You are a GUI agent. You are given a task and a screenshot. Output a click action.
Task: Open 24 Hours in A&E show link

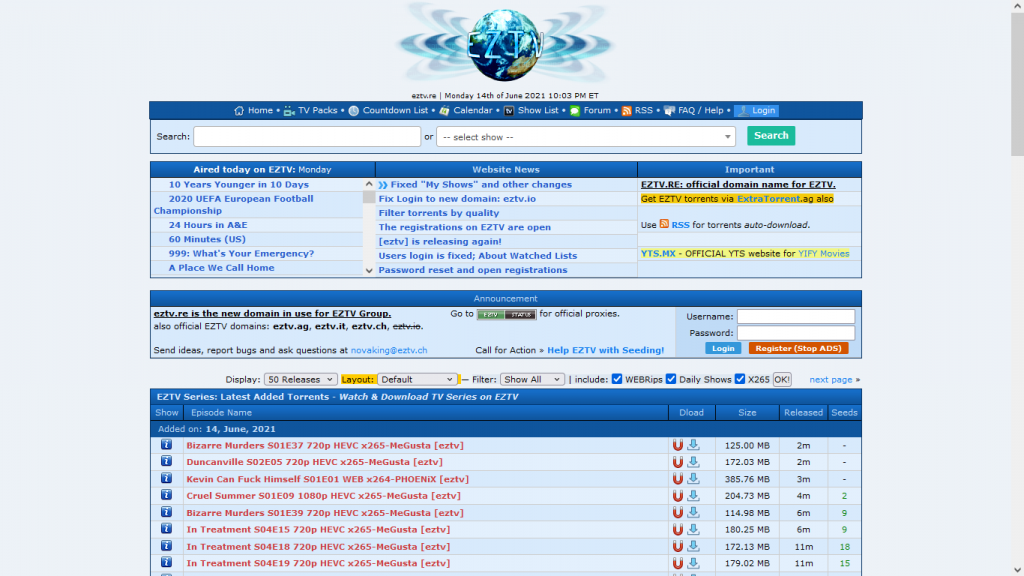click(208, 225)
